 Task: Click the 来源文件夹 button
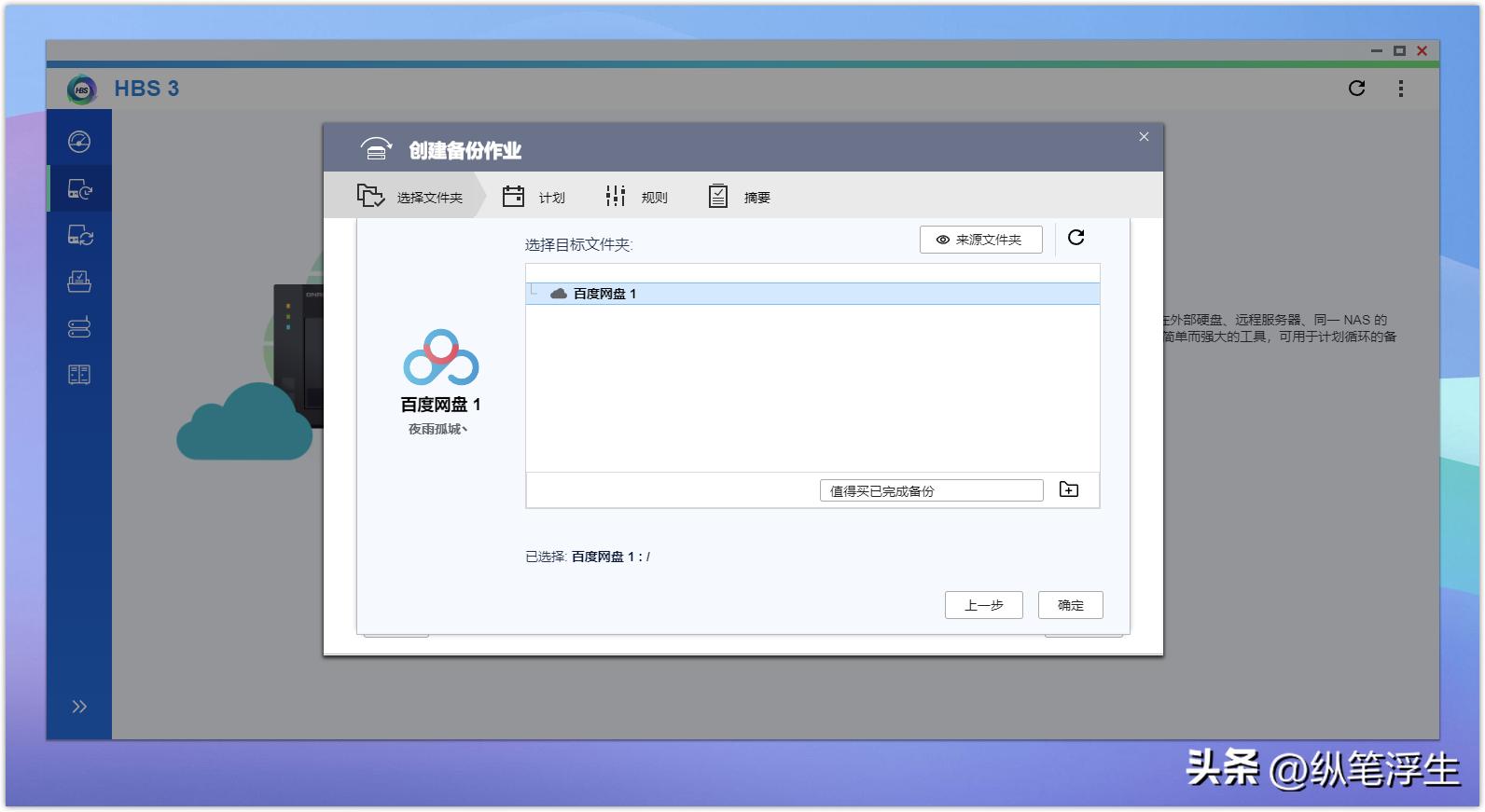(980, 240)
